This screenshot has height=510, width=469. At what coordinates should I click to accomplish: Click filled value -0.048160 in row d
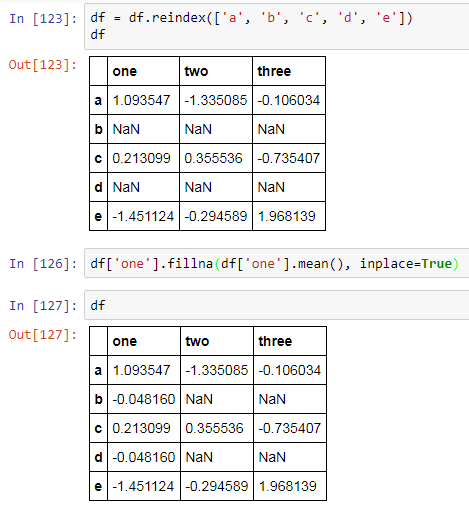[144, 457]
